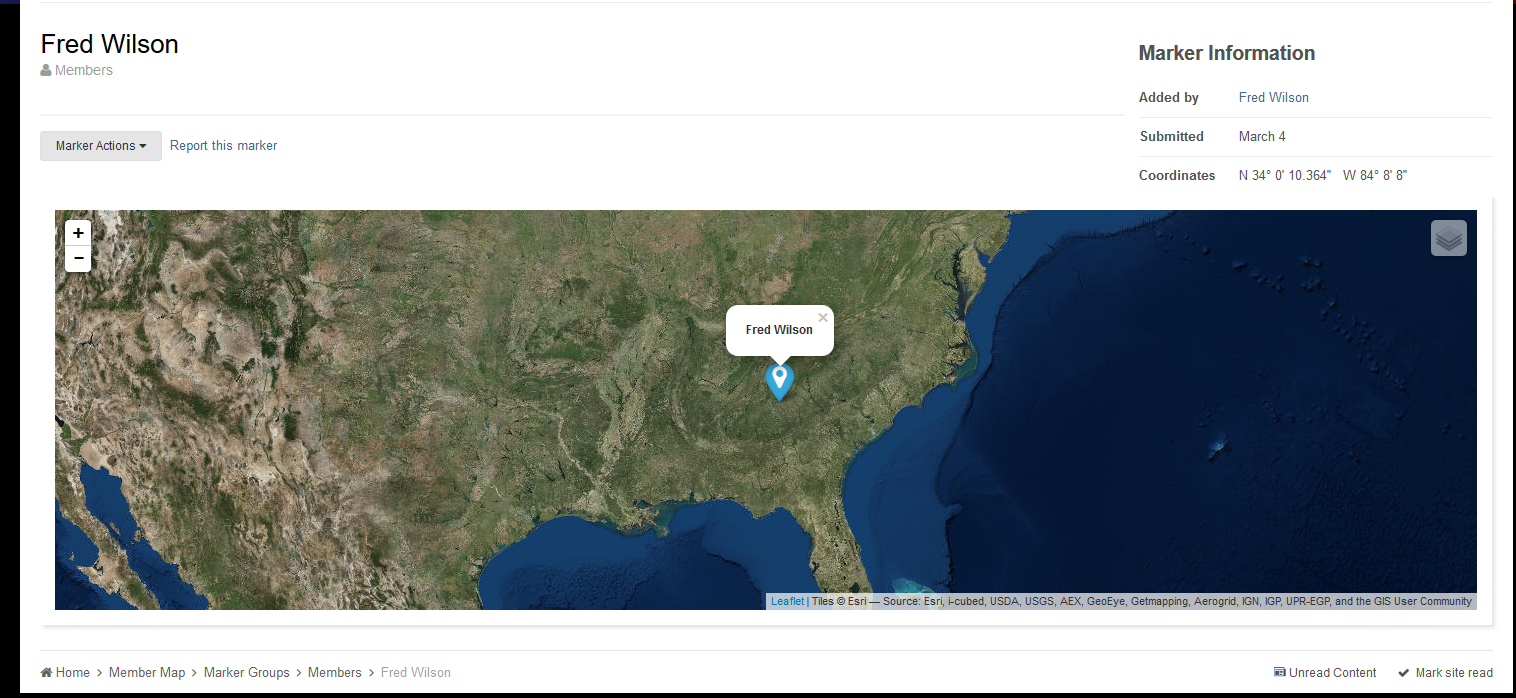
Task: Click the Fred Wilson popup label
Action: 779,330
